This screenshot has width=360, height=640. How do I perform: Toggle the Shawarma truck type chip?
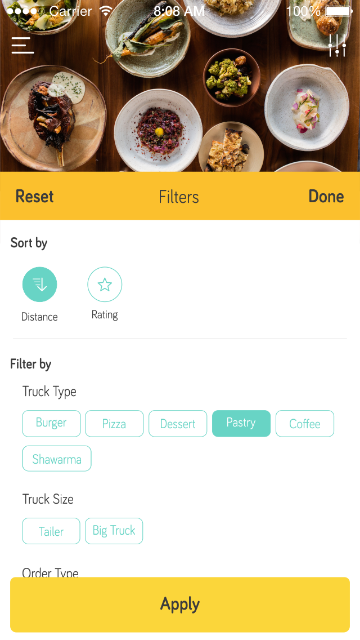coord(57,458)
